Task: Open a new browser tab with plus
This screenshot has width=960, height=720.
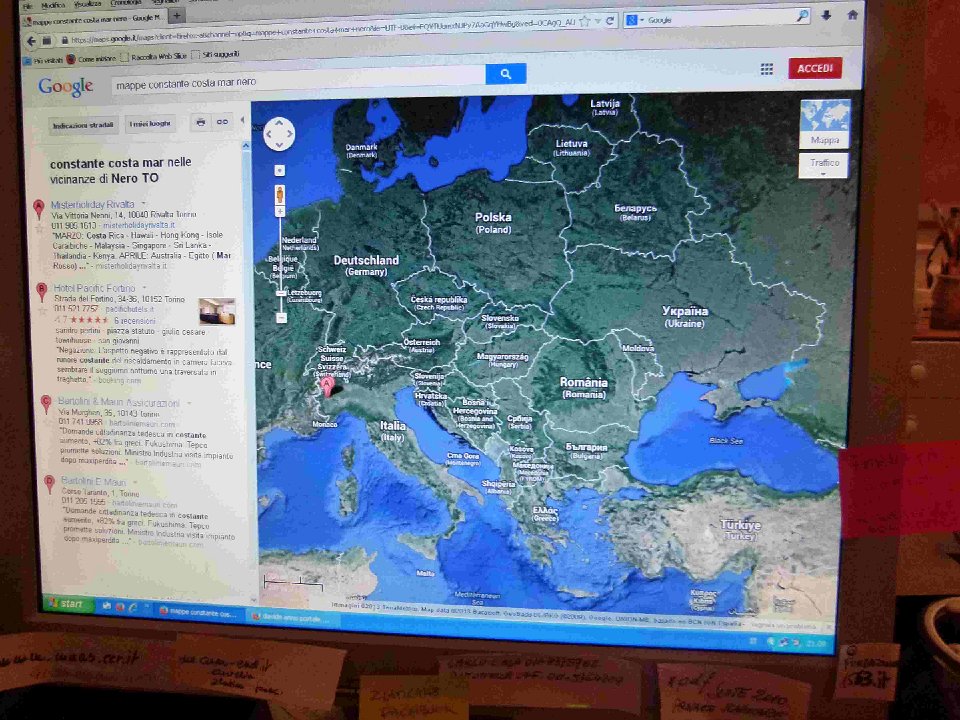Action: 176,16
